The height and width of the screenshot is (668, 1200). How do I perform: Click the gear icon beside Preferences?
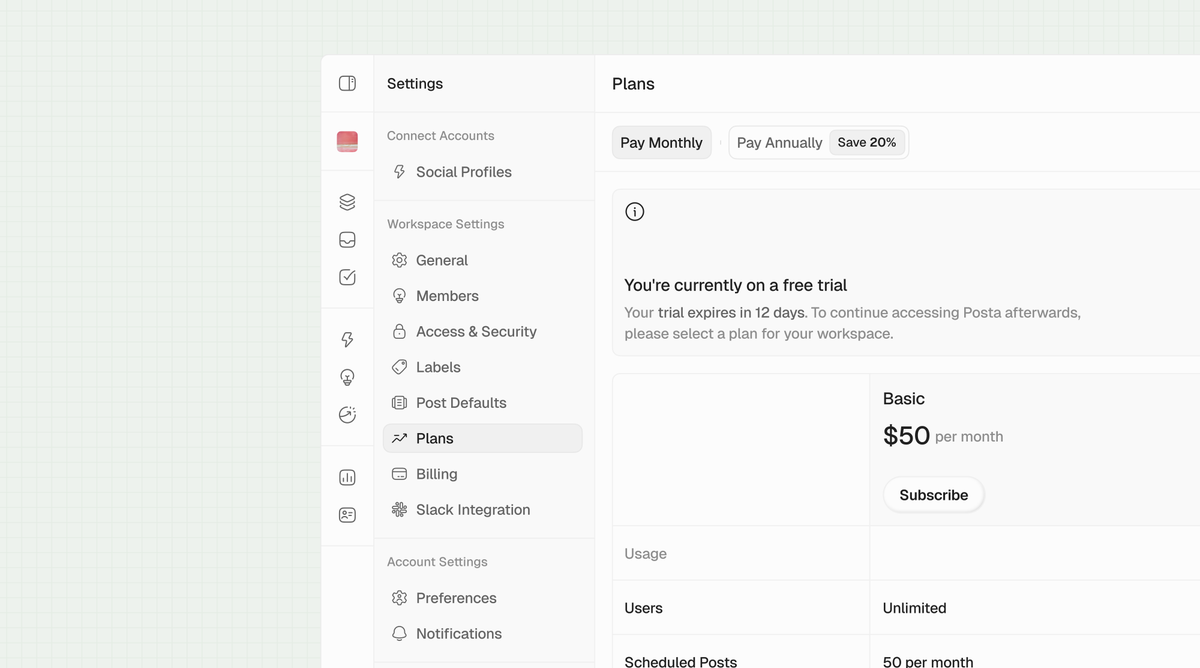[399, 598]
